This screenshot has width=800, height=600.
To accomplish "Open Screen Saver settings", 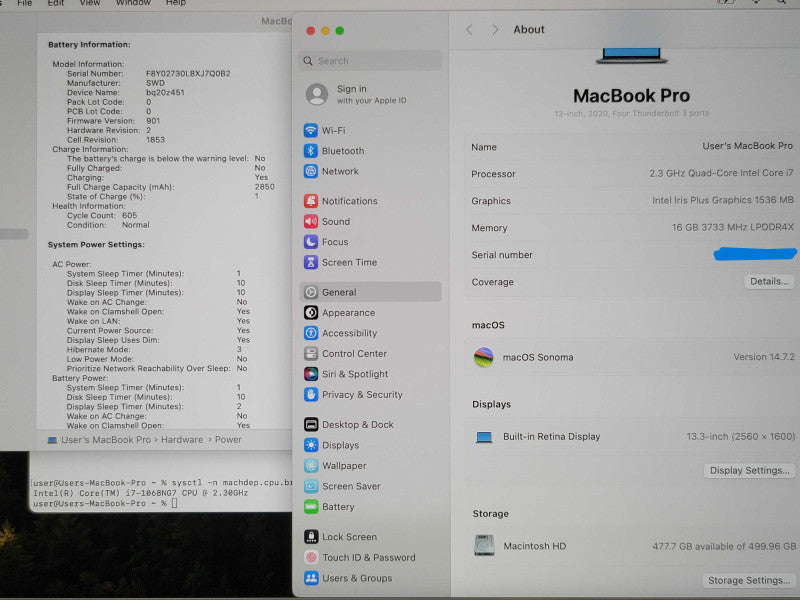I will 342,486.
